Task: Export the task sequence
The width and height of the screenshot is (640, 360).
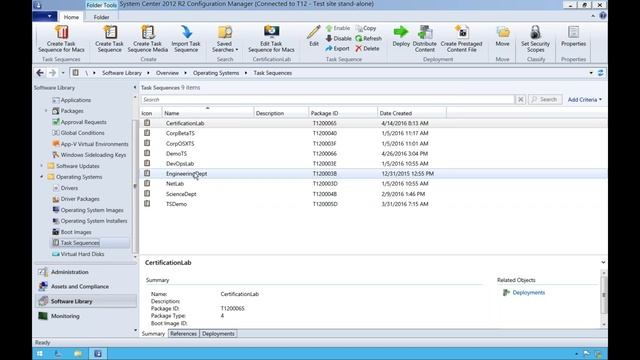Action: pos(338,48)
